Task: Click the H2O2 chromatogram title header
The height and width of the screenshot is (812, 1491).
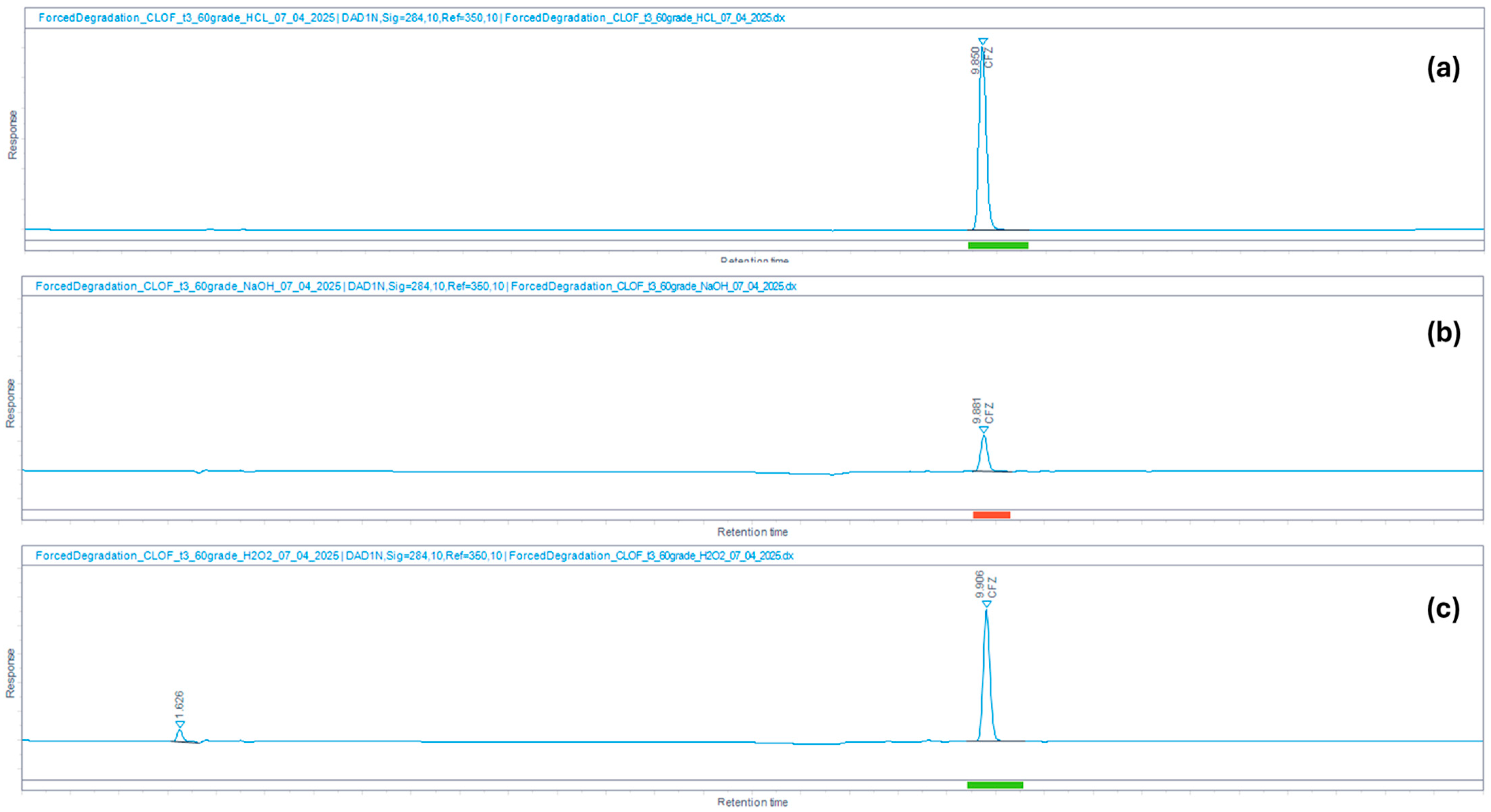Action: tap(414, 556)
